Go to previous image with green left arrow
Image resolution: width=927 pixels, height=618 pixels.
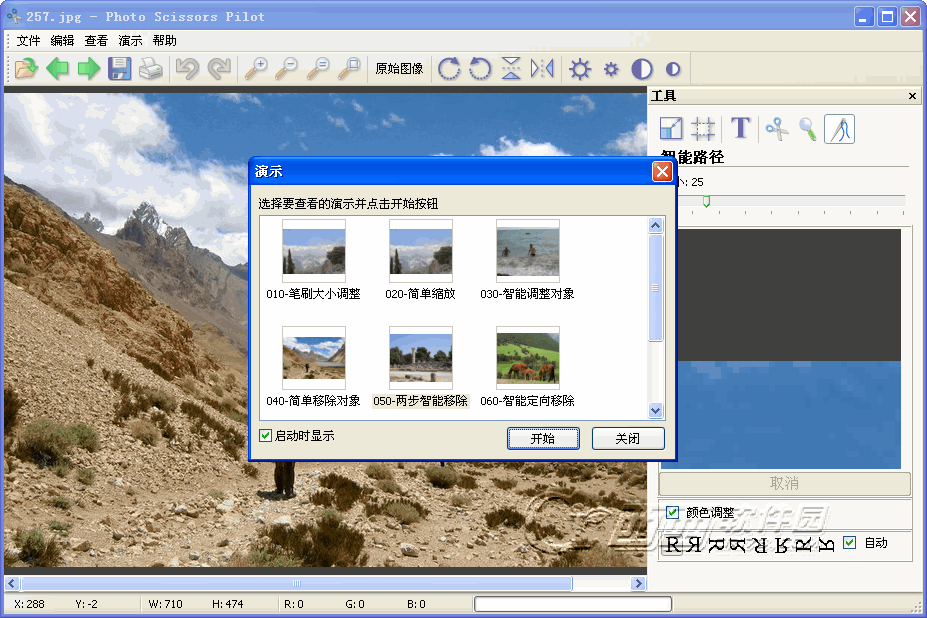click(x=57, y=69)
